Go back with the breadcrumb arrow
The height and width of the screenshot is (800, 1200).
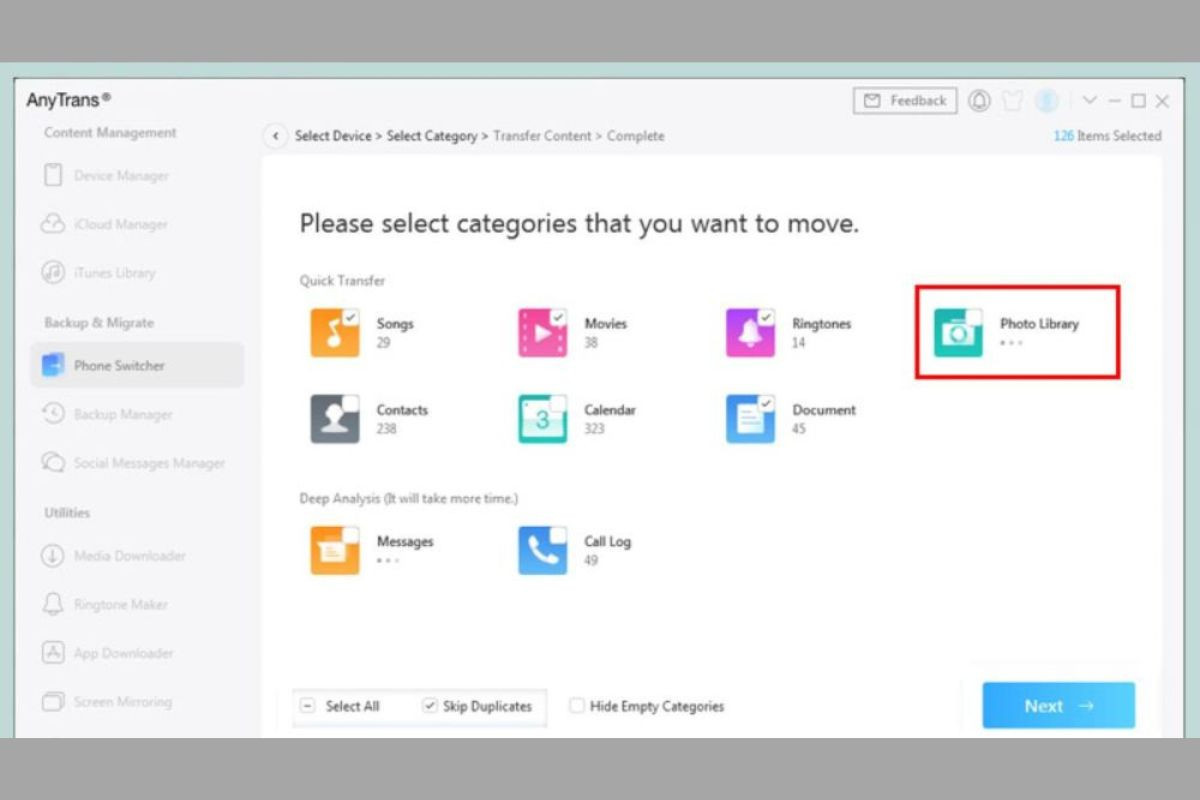276,136
